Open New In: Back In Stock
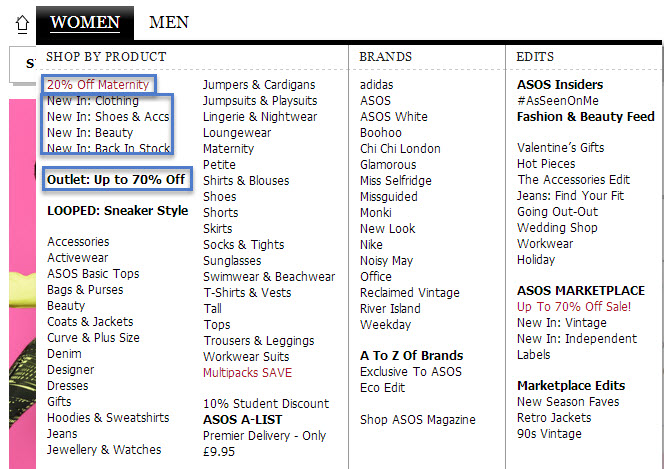Screen dimensions: 664x469 tap(108, 148)
